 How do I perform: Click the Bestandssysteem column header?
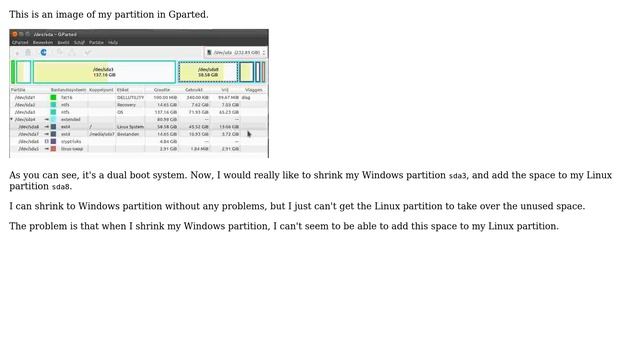coord(68,90)
